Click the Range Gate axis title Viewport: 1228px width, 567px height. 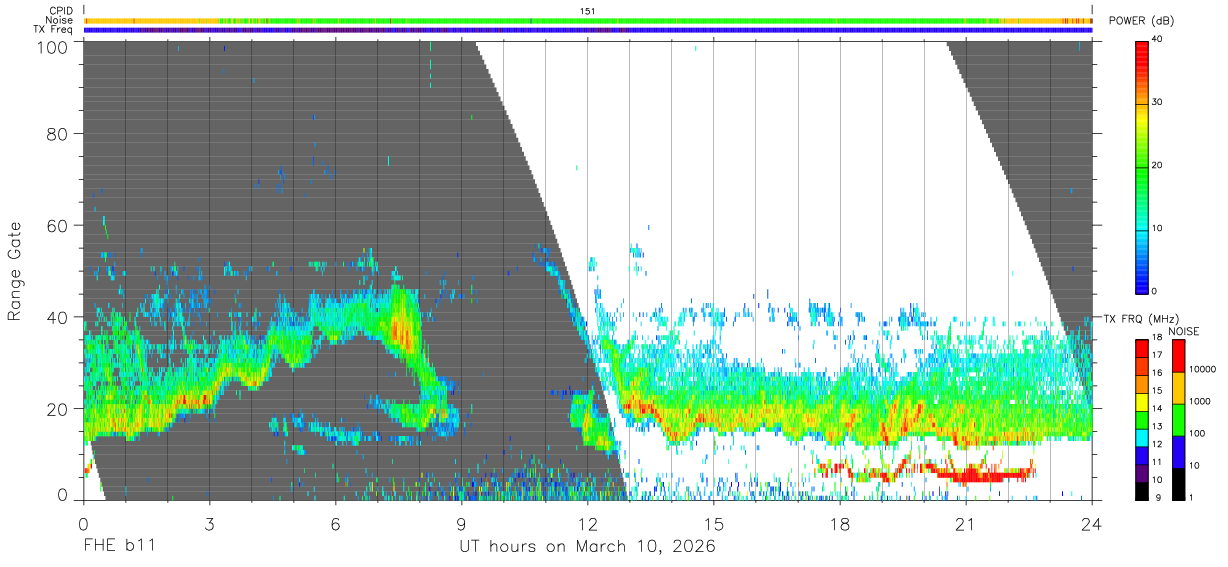pyautogui.click(x=15, y=272)
